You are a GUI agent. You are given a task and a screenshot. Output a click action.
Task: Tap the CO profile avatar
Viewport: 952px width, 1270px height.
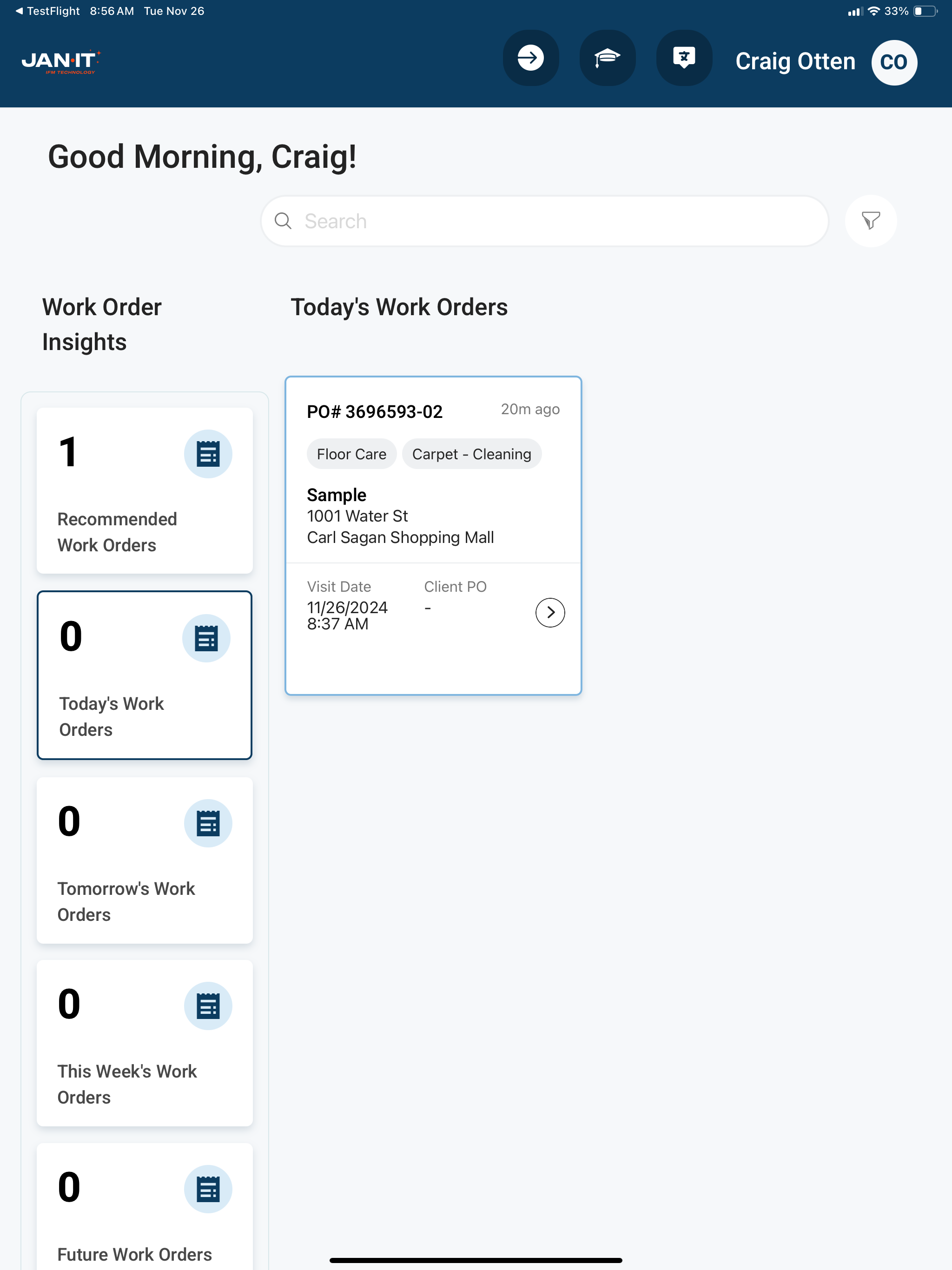[x=893, y=62]
